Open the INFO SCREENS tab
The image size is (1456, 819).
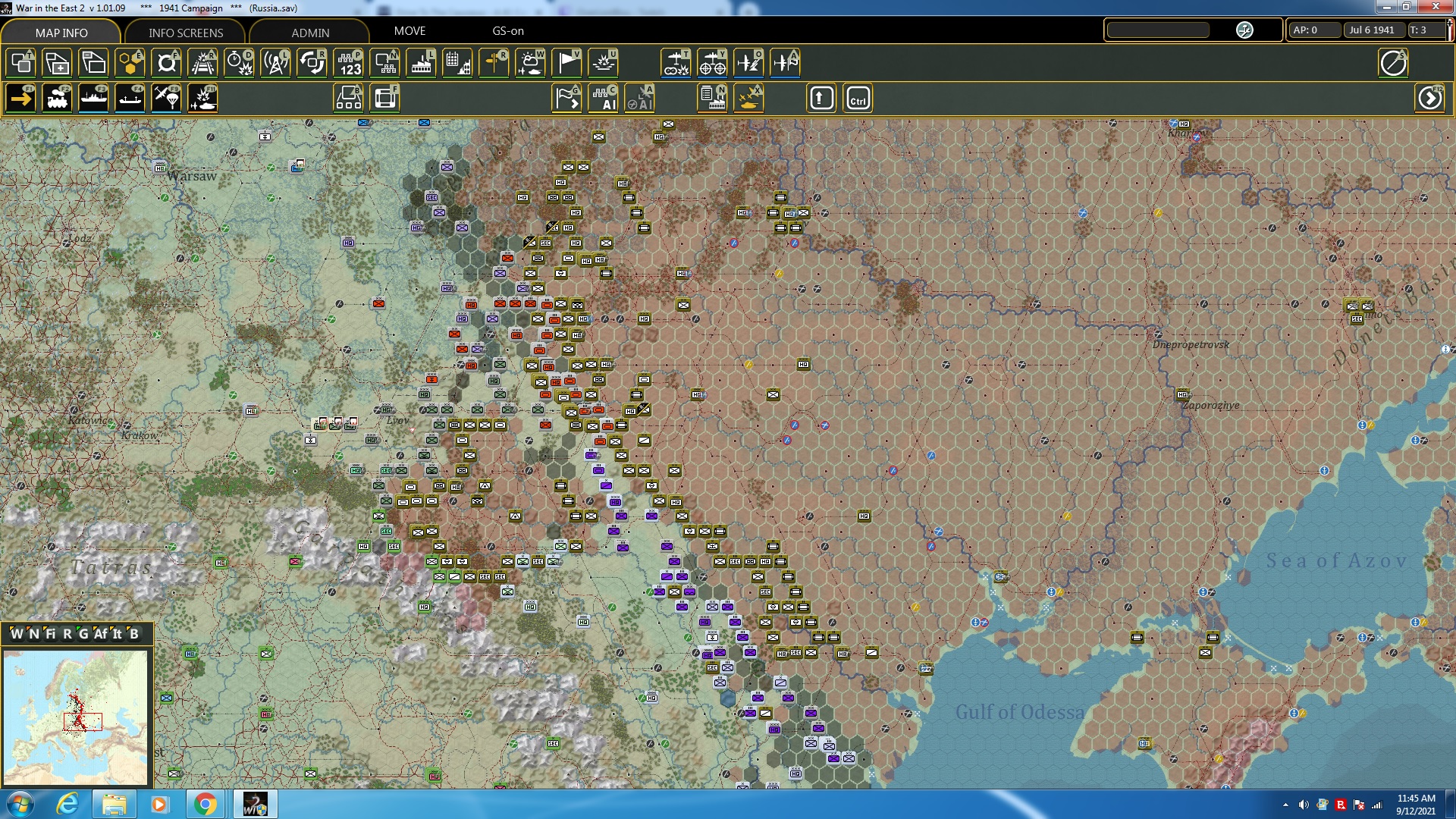click(186, 33)
